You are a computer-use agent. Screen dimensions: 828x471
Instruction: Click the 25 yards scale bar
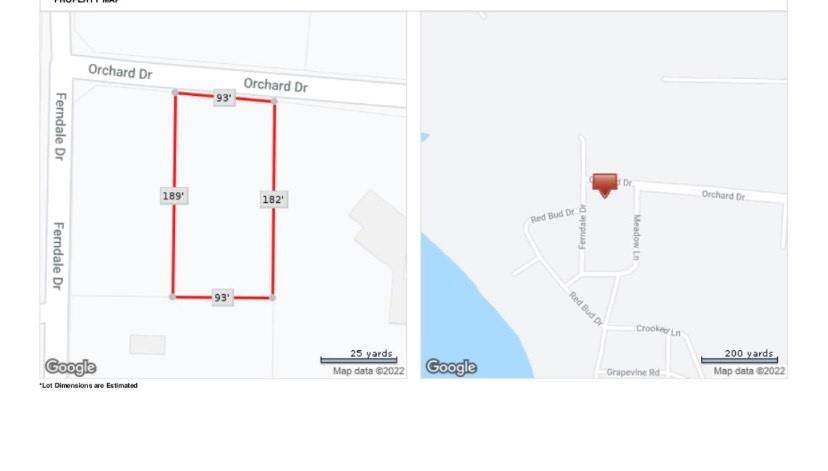coord(359,357)
